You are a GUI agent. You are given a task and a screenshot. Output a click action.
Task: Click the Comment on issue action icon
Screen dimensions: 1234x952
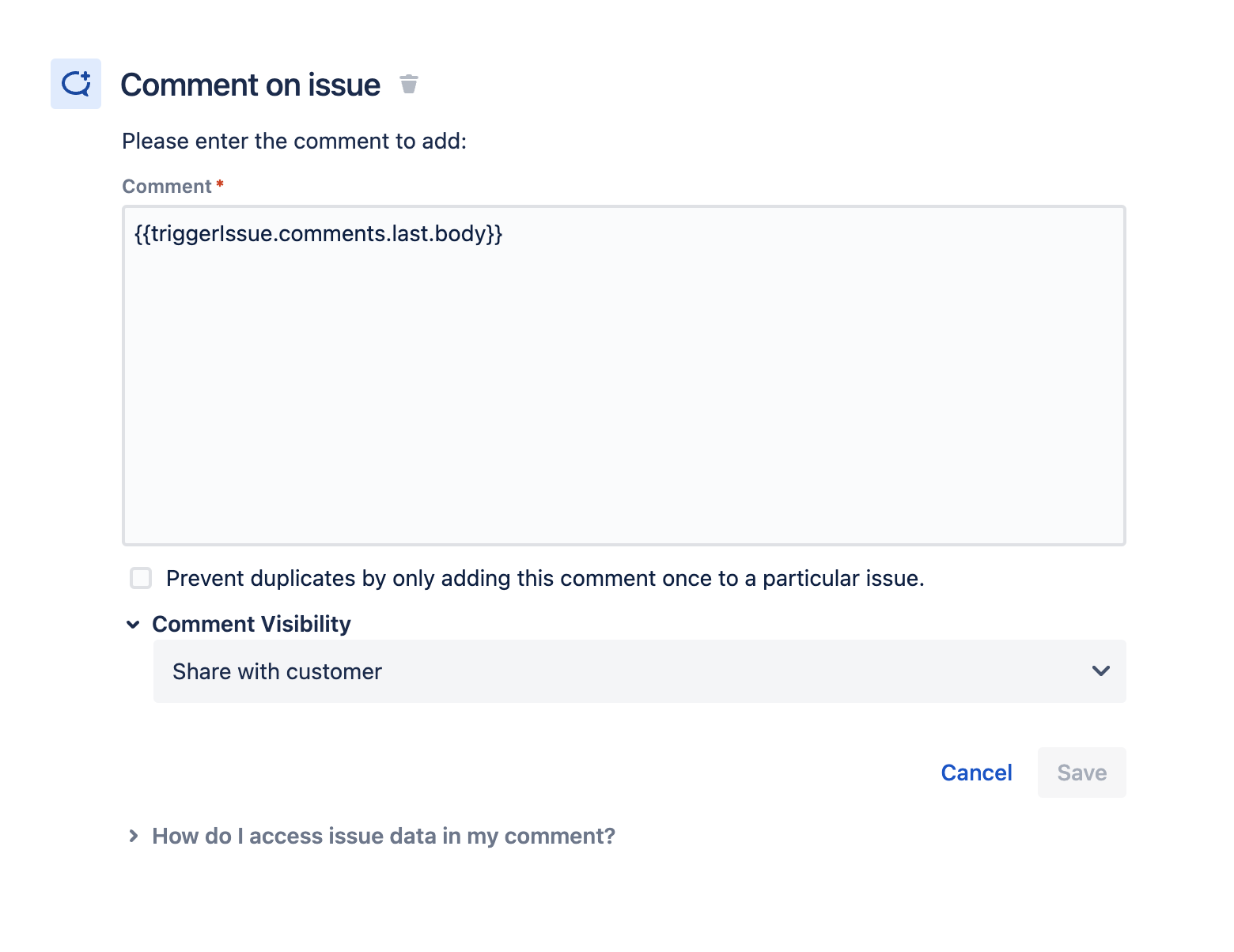click(76, 84)
